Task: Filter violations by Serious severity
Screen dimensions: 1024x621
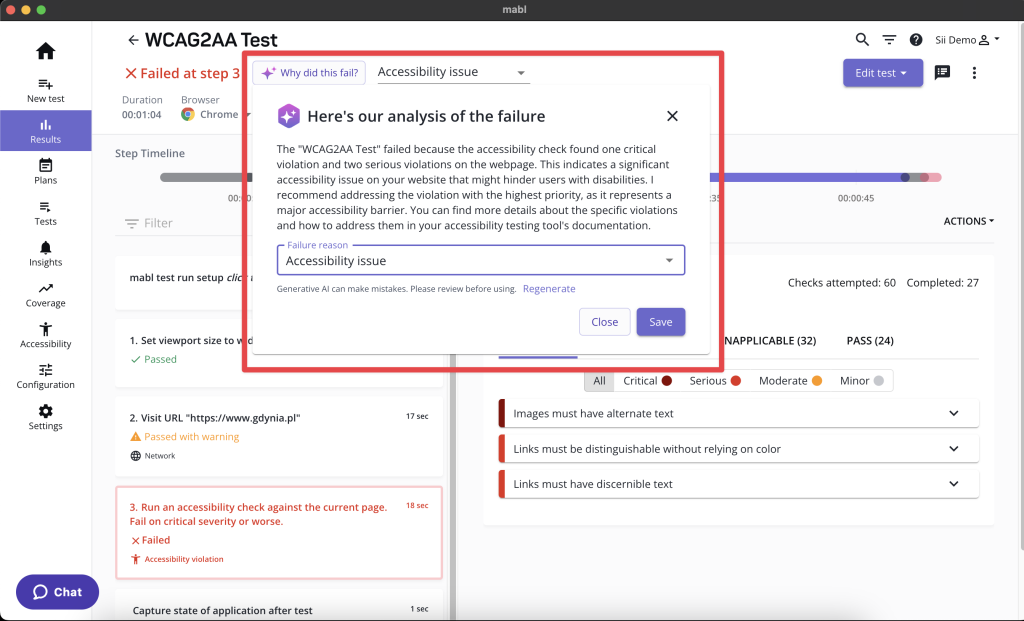Action: coord(714,381)
